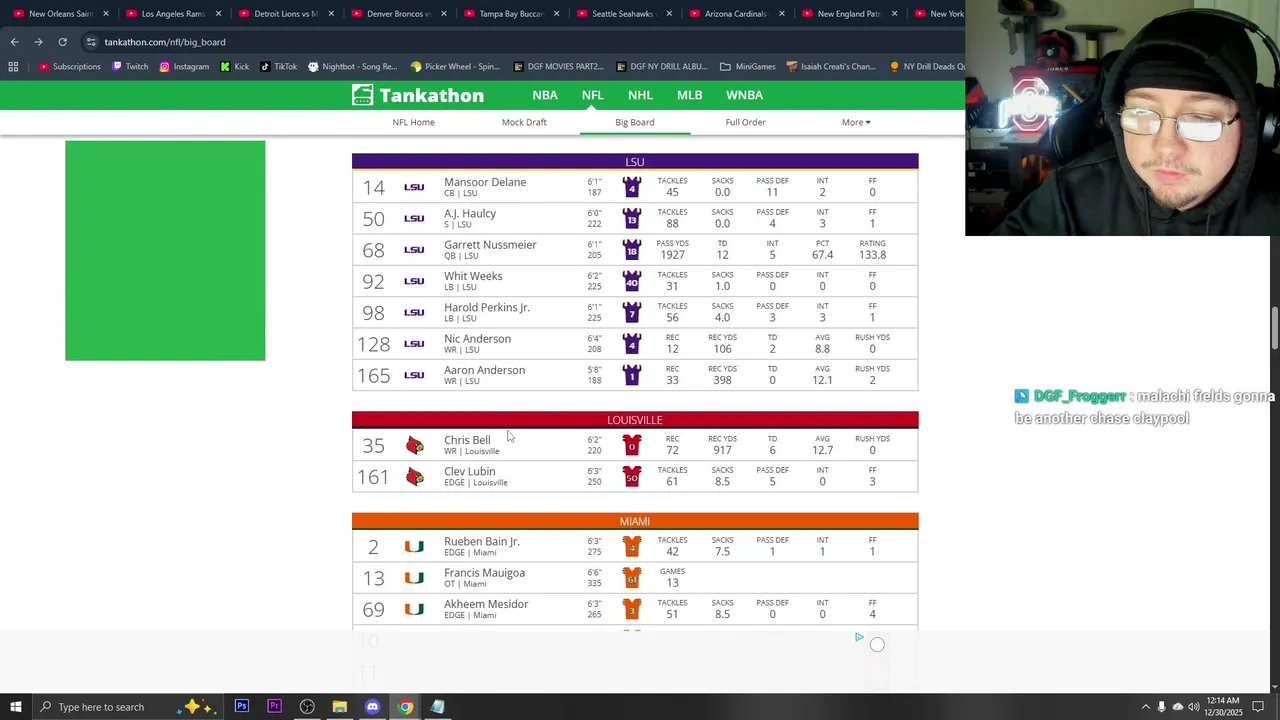Screen dimensions: 1280x720
Task: Open the Kick bookmark
Action: coord(234,67)
